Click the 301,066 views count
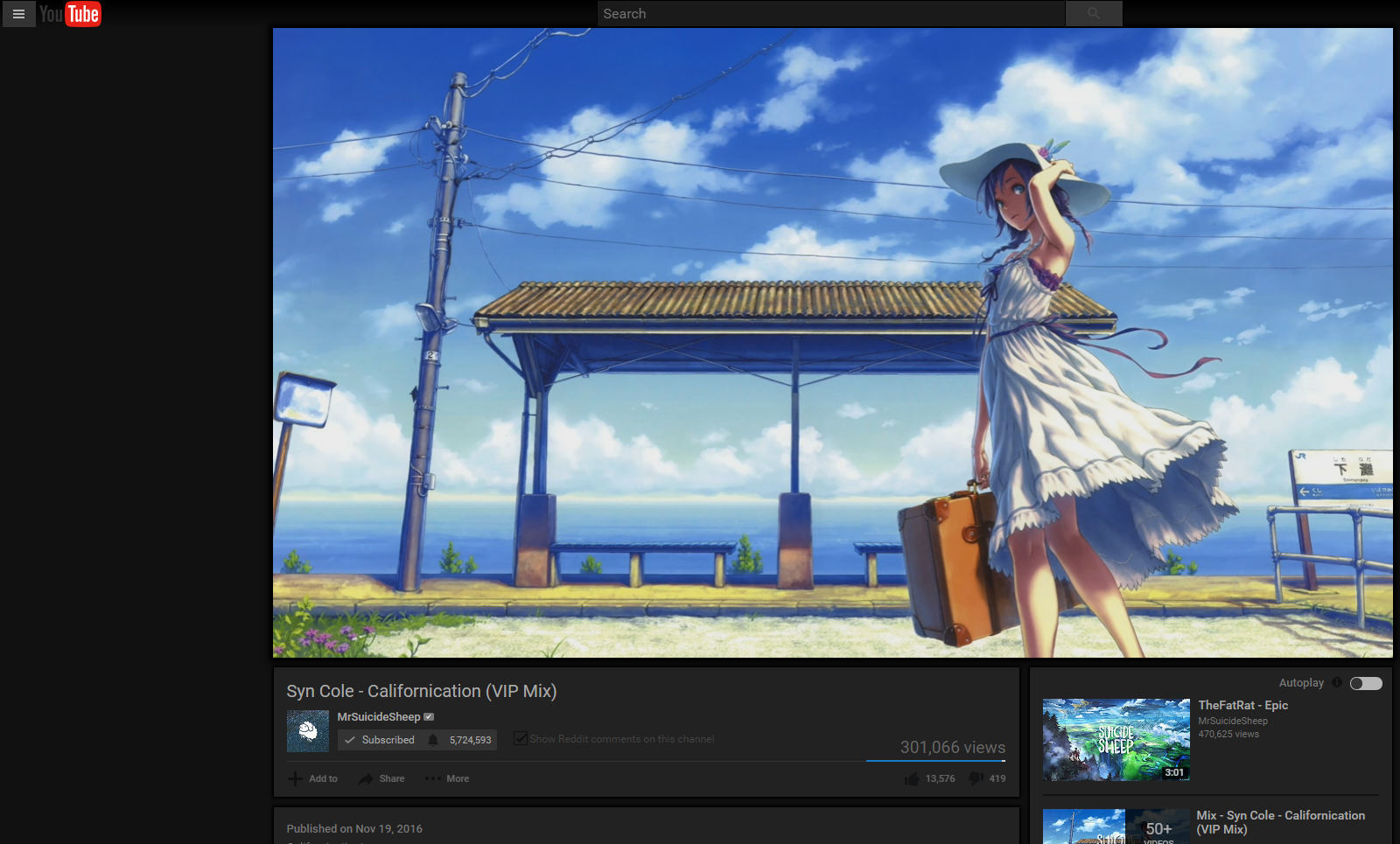The width and height of the screenshot is (1400, 844). pos(952,747)
